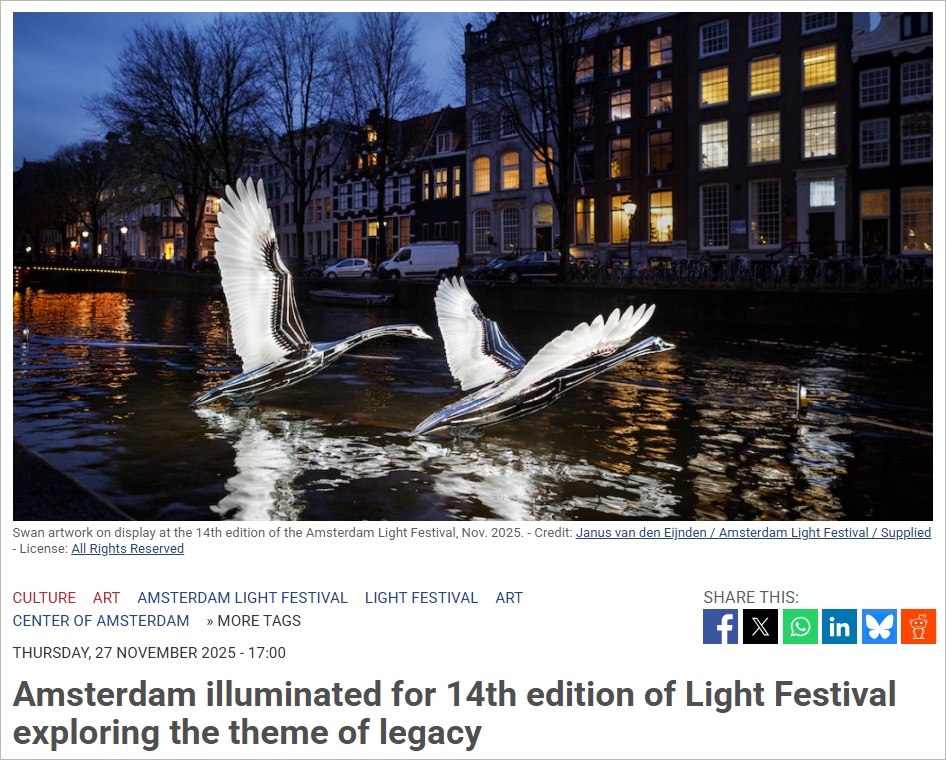946x760 pixels.
Task: Share the article on Reddit
Action: (x=918, y=626)
